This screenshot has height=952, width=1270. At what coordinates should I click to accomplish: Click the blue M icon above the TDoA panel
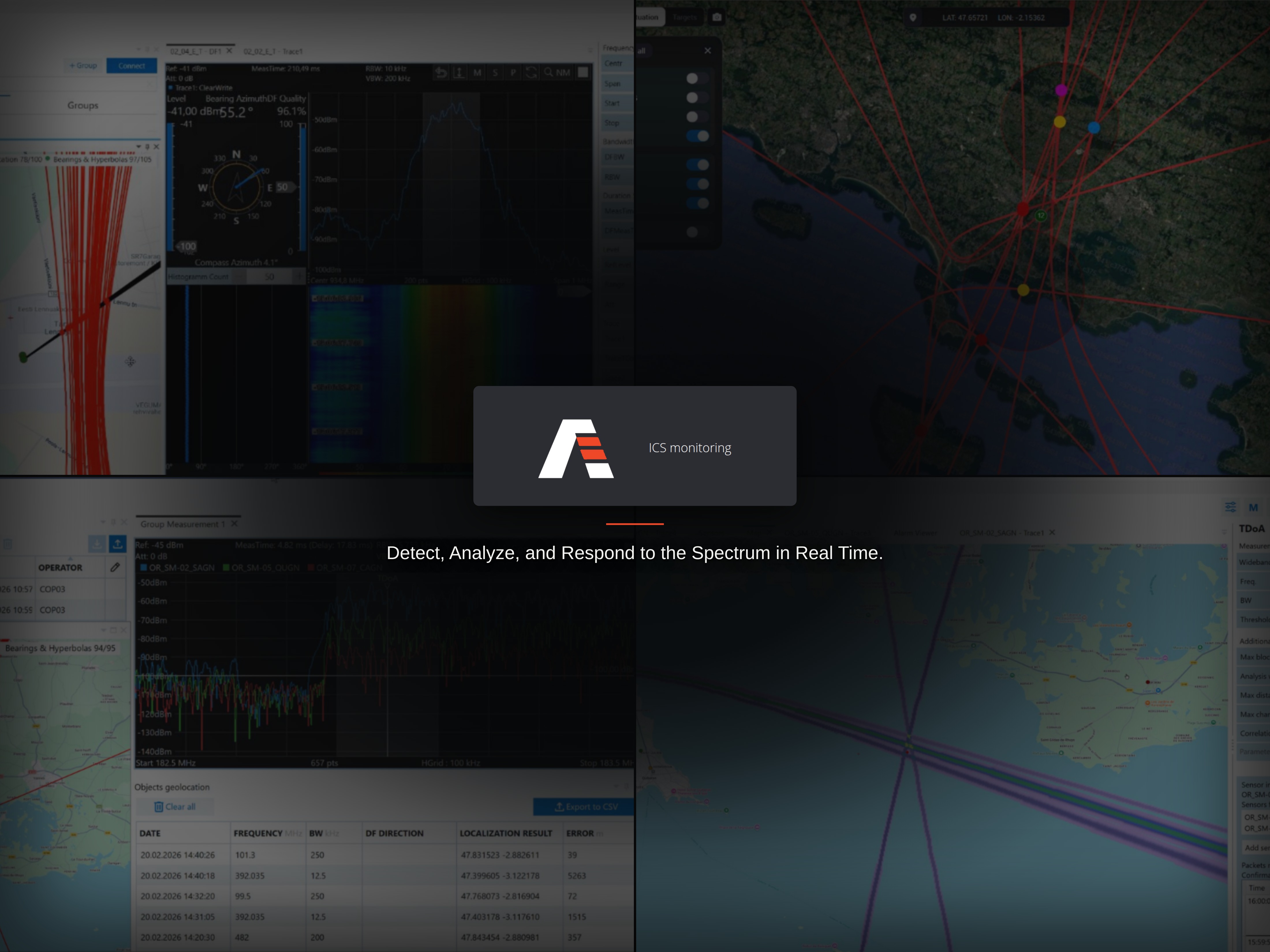coord(1253,507)
